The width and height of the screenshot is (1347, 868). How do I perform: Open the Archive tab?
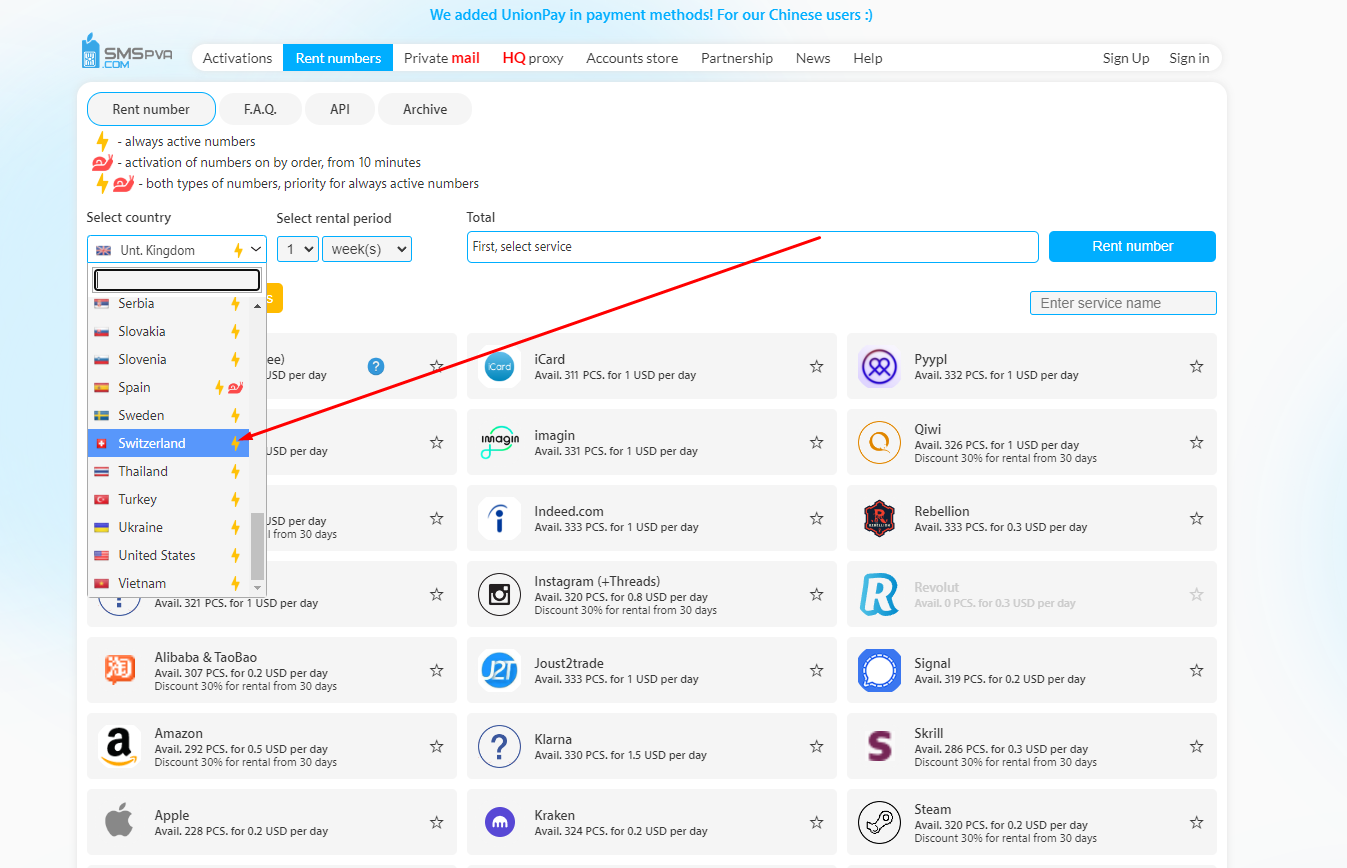point(425,109)
